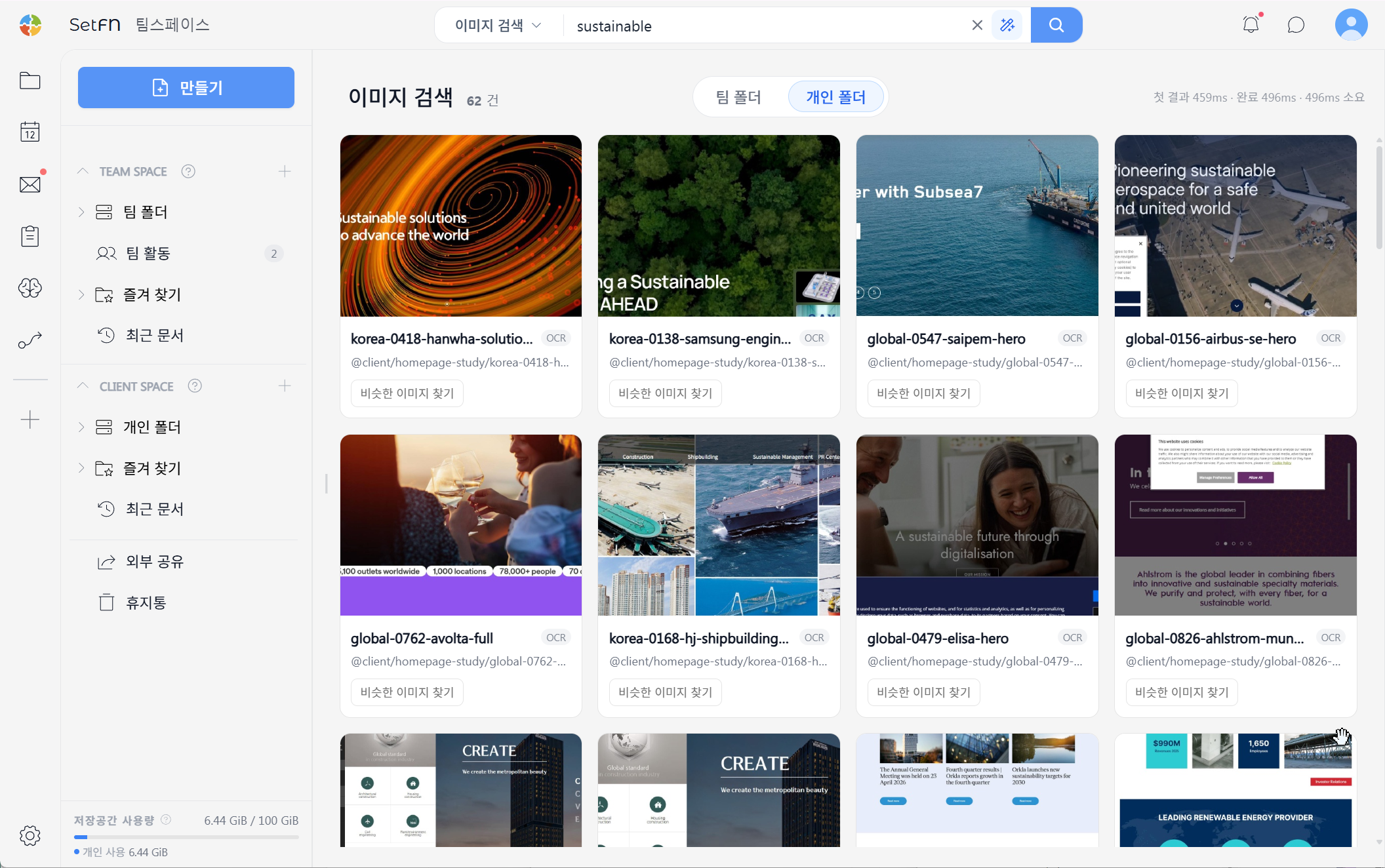
Task: Click file name korea-0168-hj-shipbuilding
Action: 698,638
